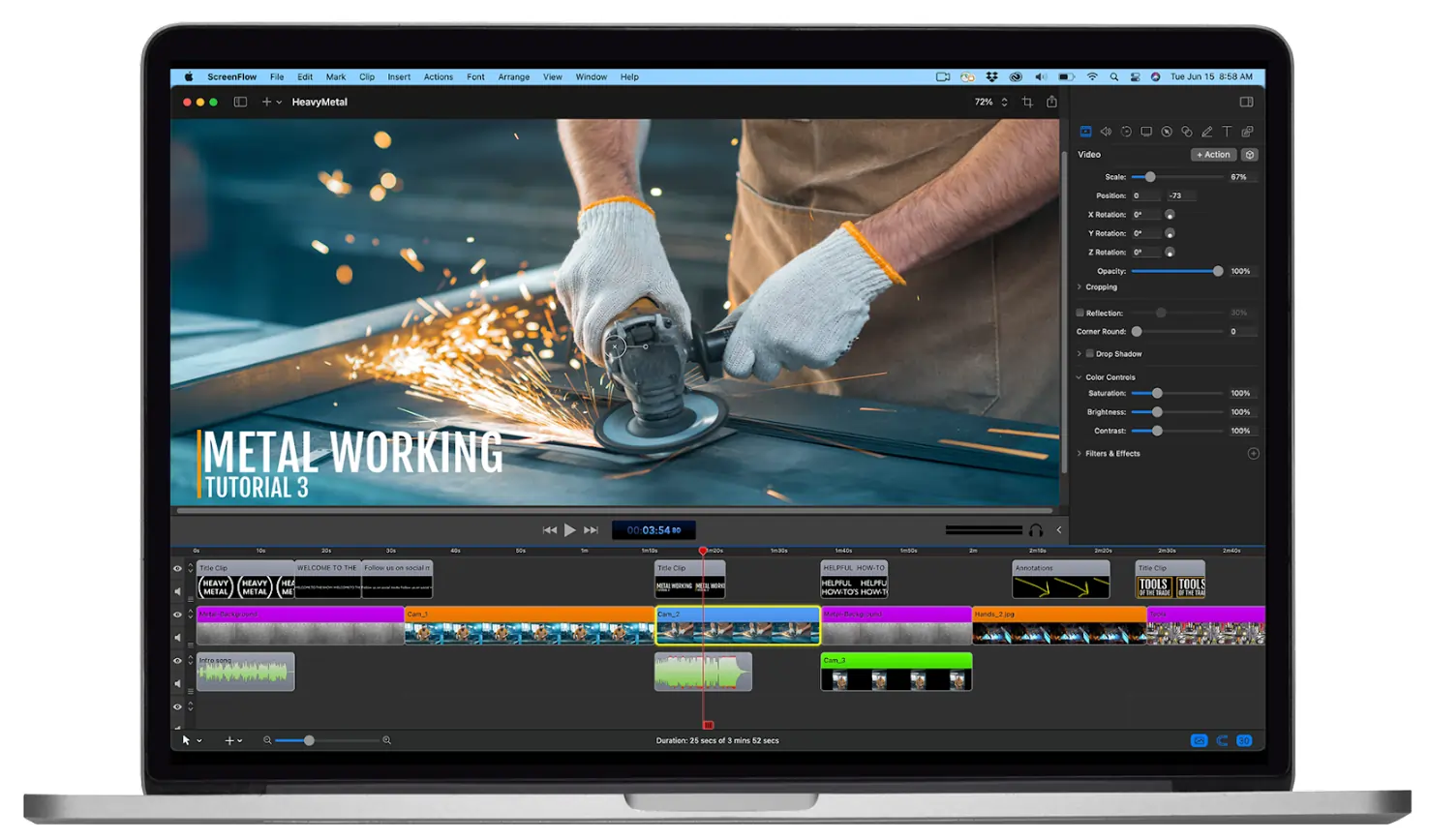Viewport: 1429px width, 840px height.
Task: Select the Video Motion inspector icon
Action: coord(1127,132)
